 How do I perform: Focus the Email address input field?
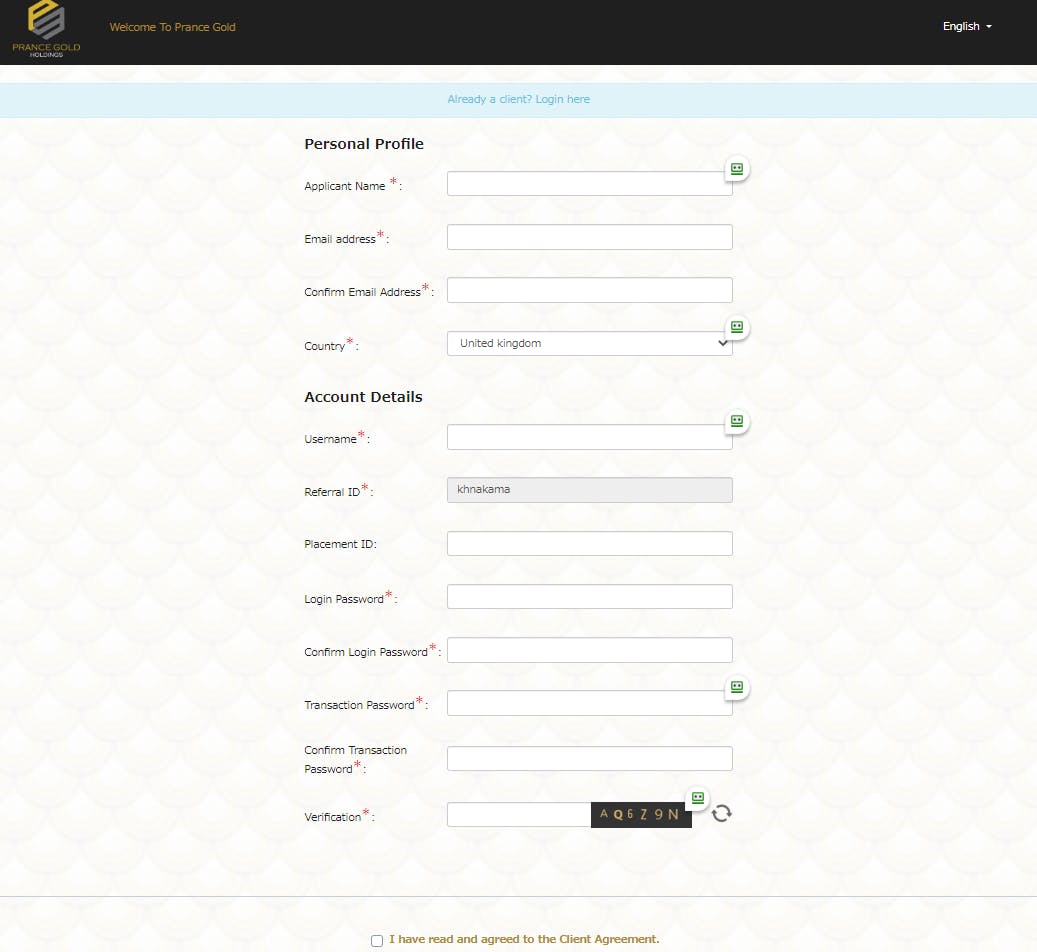(x=589, y=237)
